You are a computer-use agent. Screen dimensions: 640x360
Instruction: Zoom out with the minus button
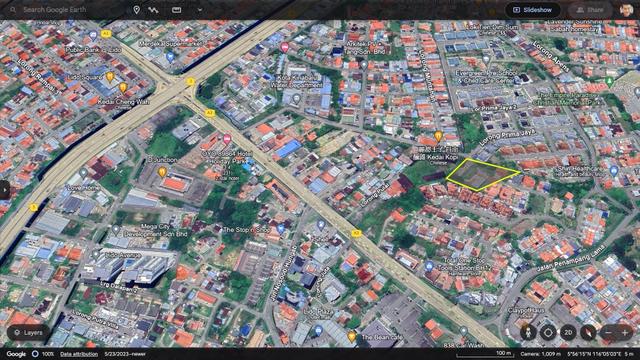tap(608, 333)
